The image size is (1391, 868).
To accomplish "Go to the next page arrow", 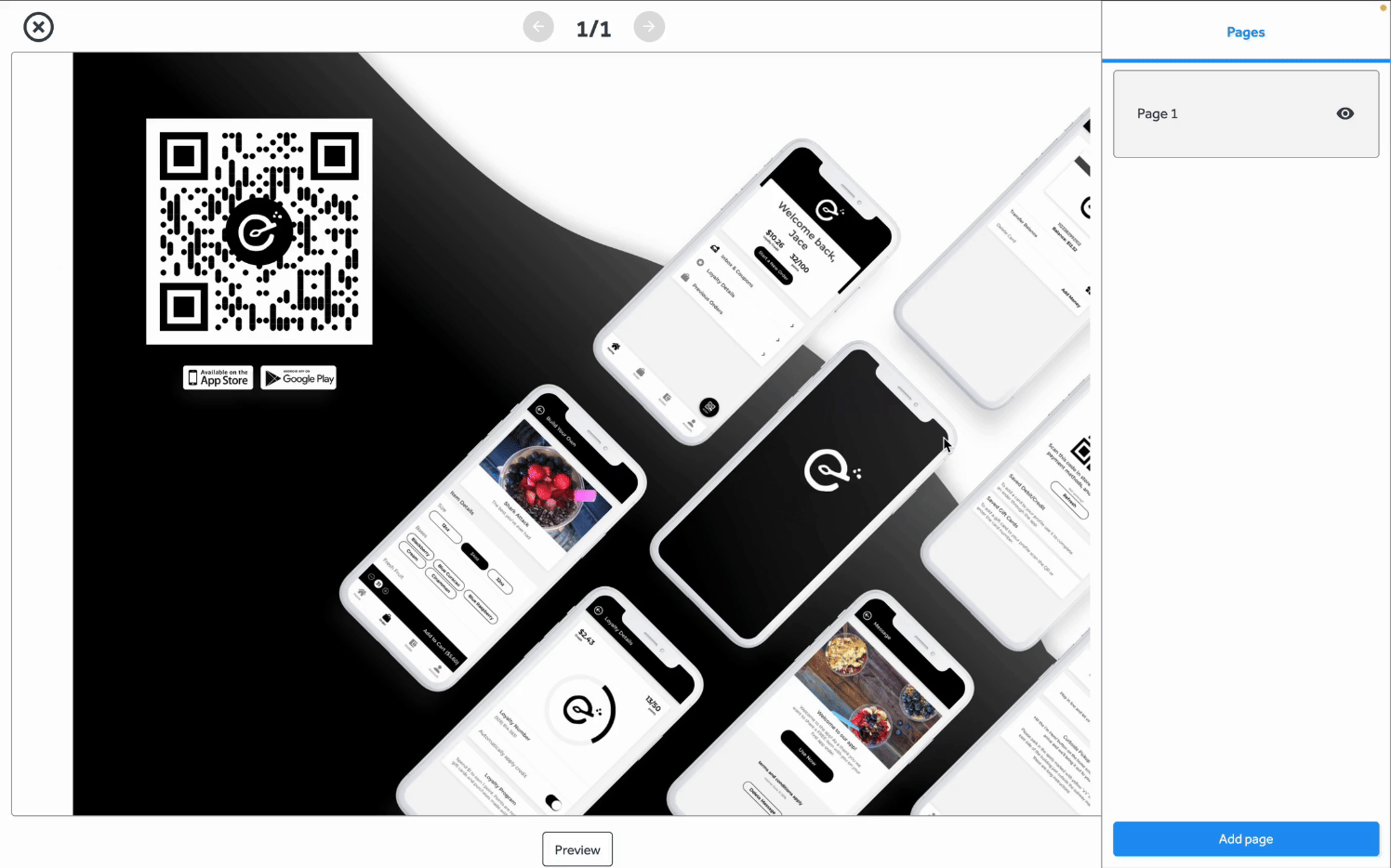I will pos(649,27).
